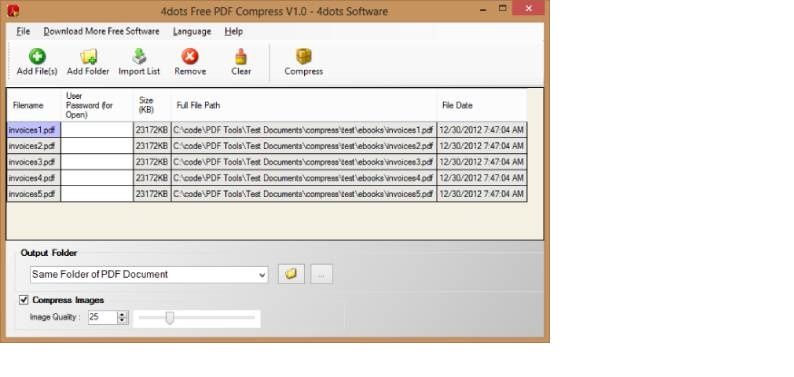
Task: Select the invoices5.pdf filename cell
Action: 33,194
